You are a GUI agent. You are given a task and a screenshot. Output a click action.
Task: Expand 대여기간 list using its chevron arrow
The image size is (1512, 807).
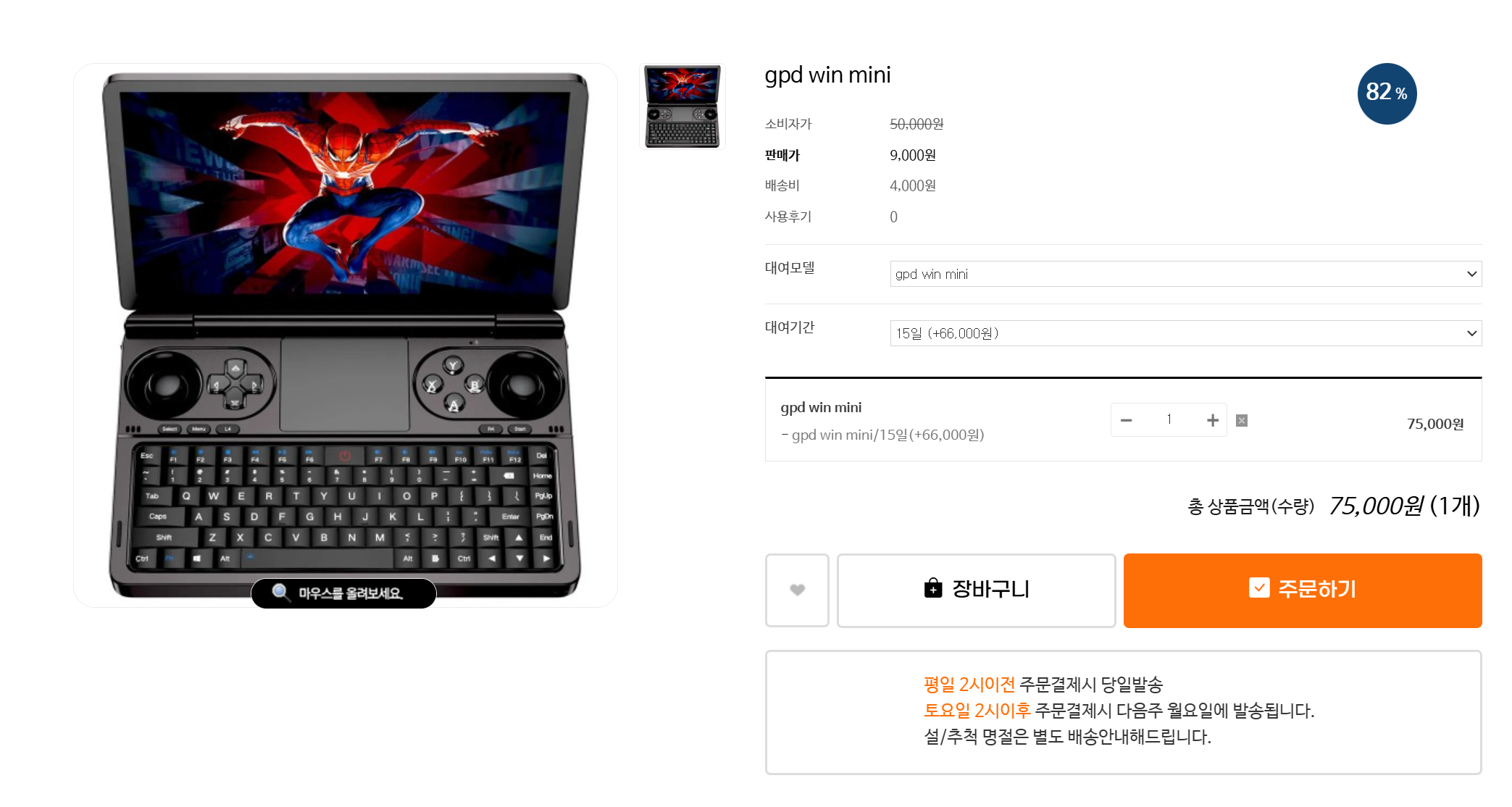[x=1471, y=333]
